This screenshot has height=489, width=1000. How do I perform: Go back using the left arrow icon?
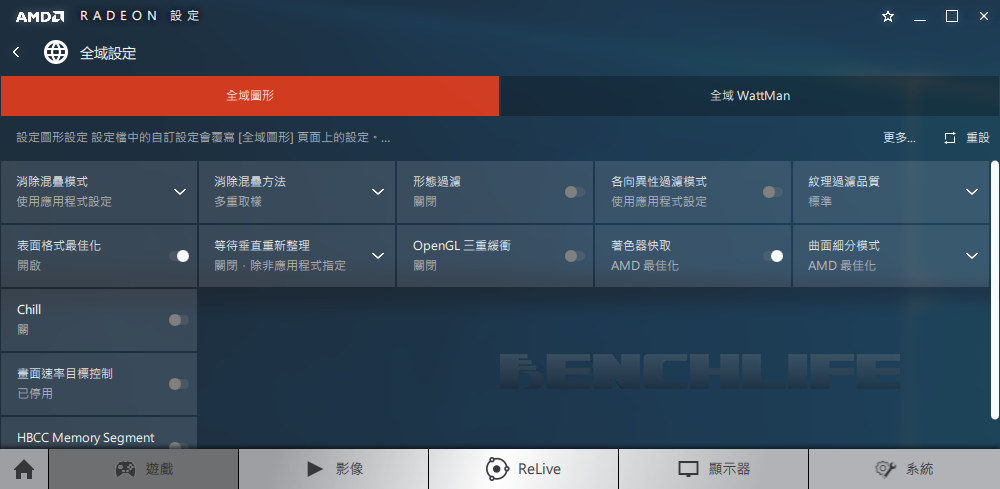(x=17, y=52)
